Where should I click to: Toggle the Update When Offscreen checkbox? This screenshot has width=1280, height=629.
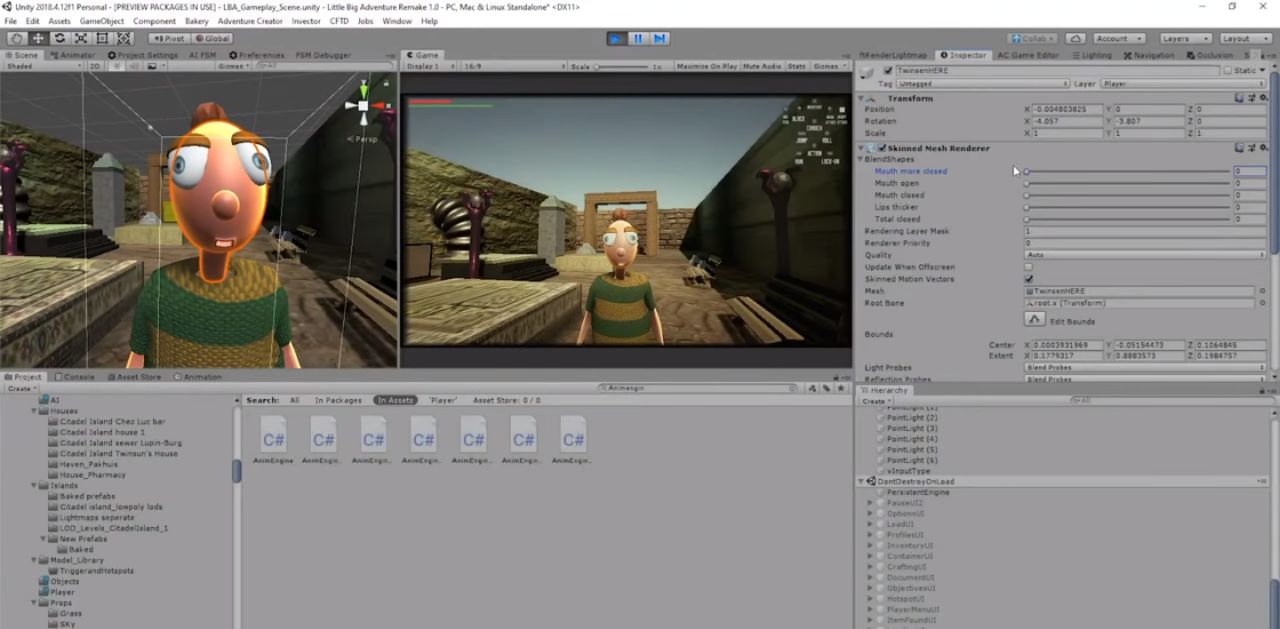[x=1028, y=267]
